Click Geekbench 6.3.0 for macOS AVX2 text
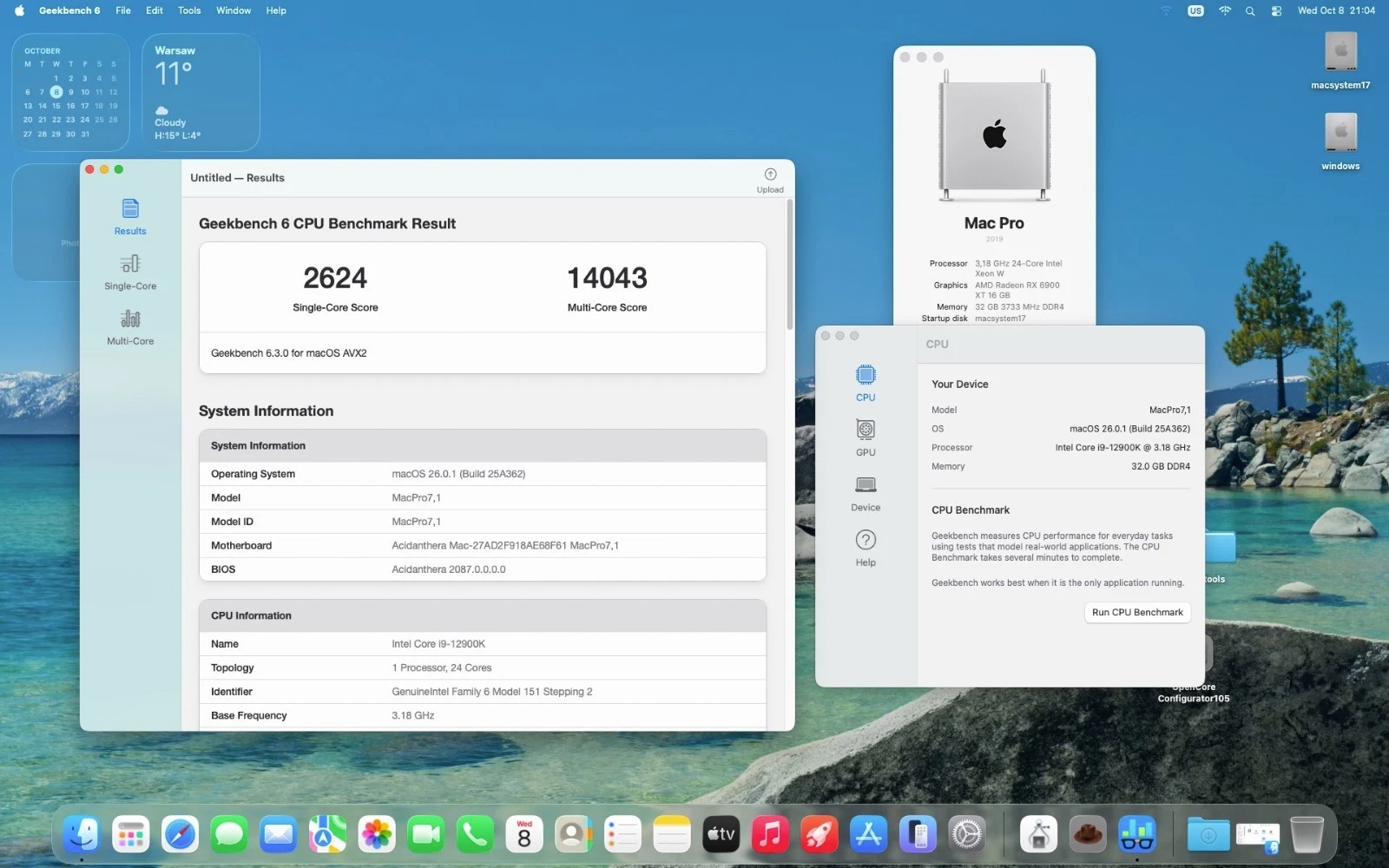The image size is (1389, 868). tap(288, 353)
